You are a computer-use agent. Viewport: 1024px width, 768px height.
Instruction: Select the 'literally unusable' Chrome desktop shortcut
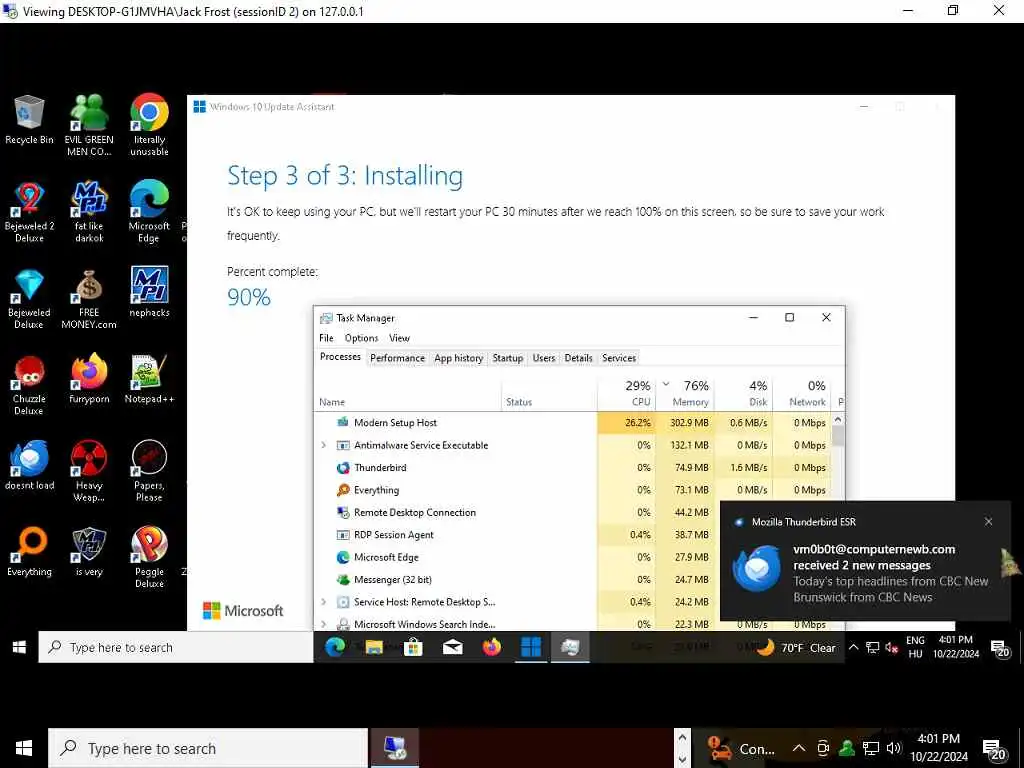point(149,124)
